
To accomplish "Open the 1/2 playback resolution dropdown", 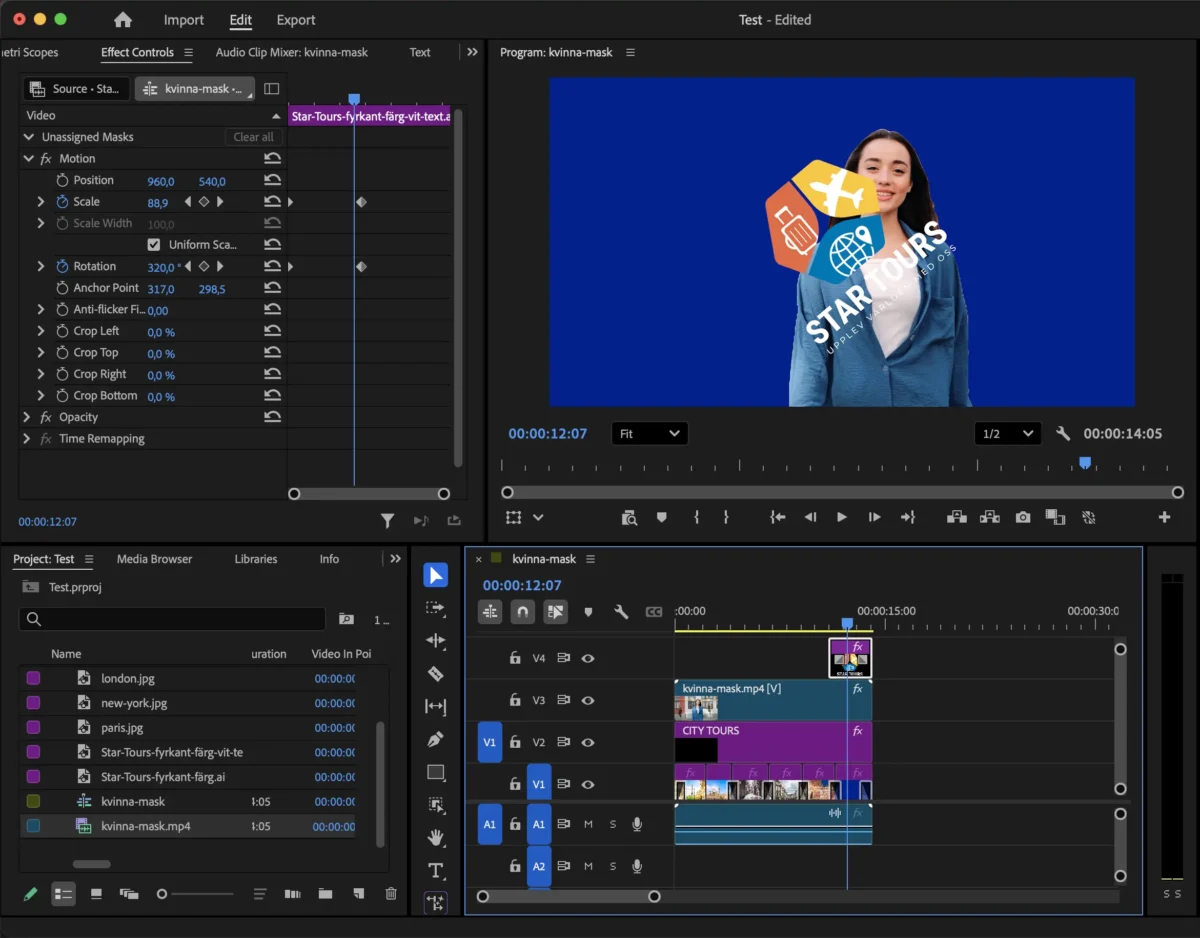I will click(1007, 434).
